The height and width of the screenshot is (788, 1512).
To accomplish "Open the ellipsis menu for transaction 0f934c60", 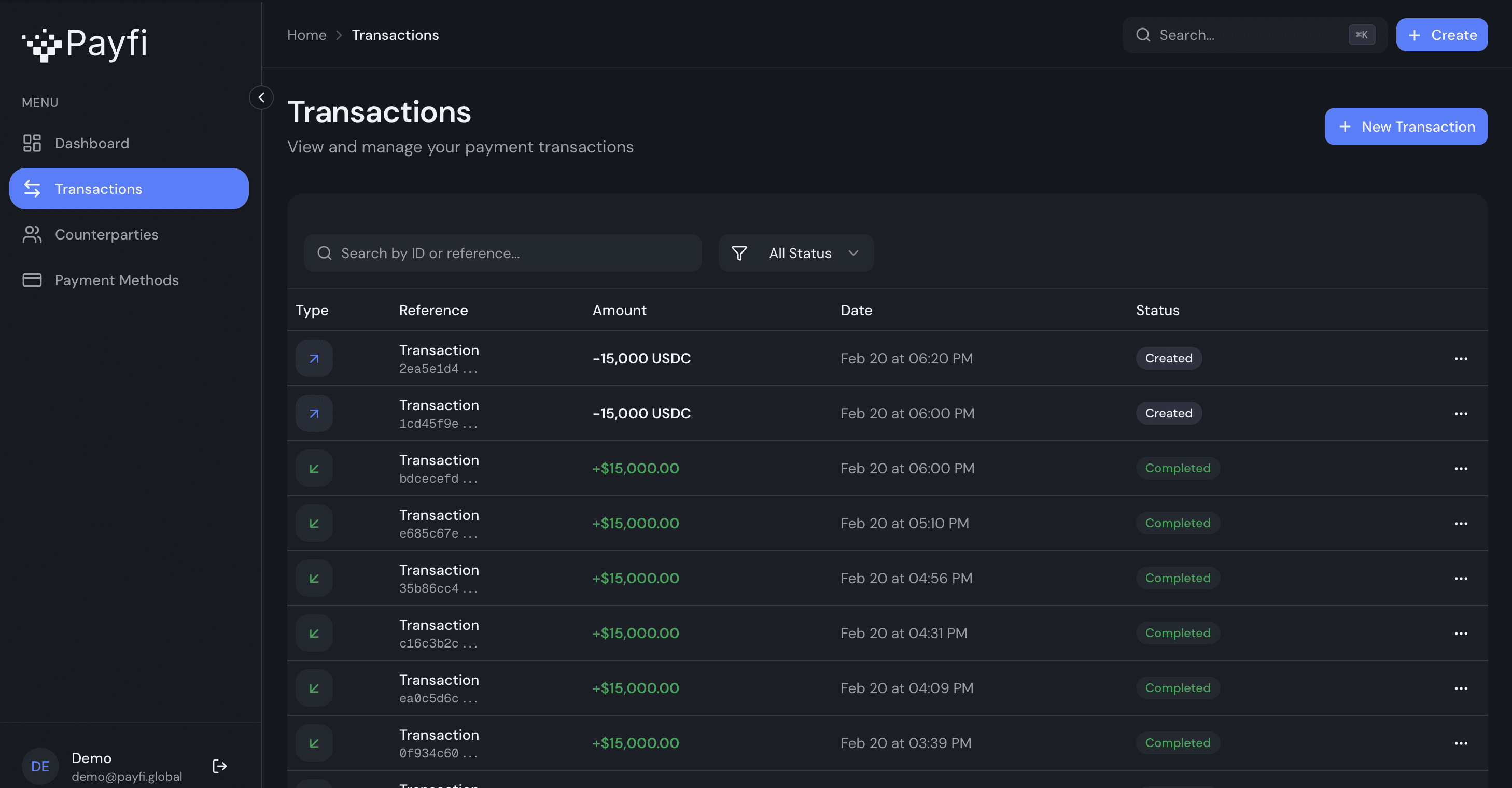I will (1460, 743).
